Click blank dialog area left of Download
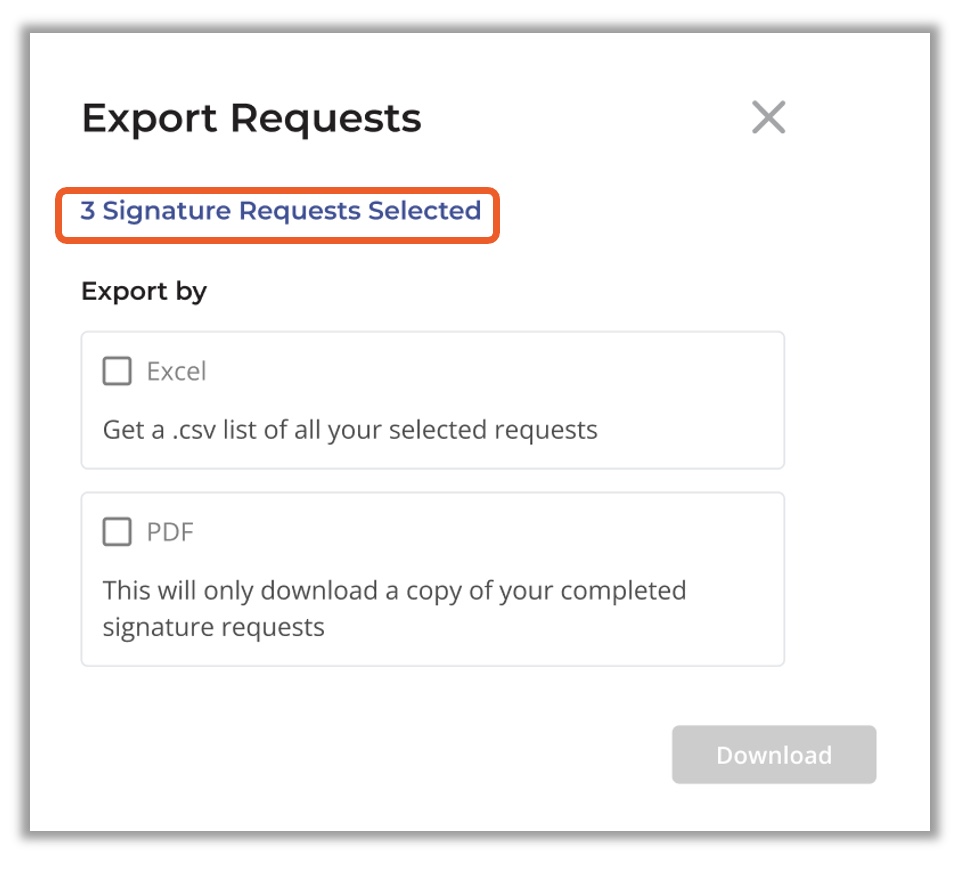The height and width of the screenshot is (876, 970). [x=371, y=755]
